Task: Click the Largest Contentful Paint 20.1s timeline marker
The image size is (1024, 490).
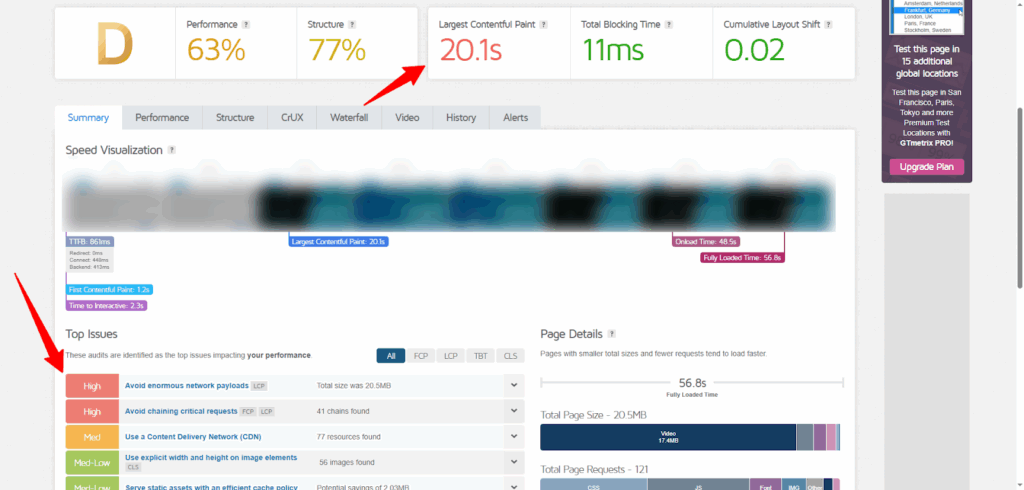Action: 339,241
